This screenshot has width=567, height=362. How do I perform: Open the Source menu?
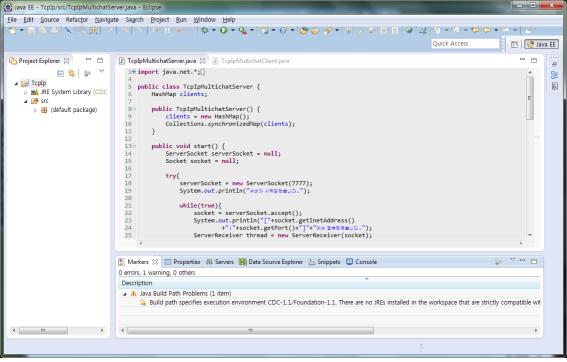[50, 20]
